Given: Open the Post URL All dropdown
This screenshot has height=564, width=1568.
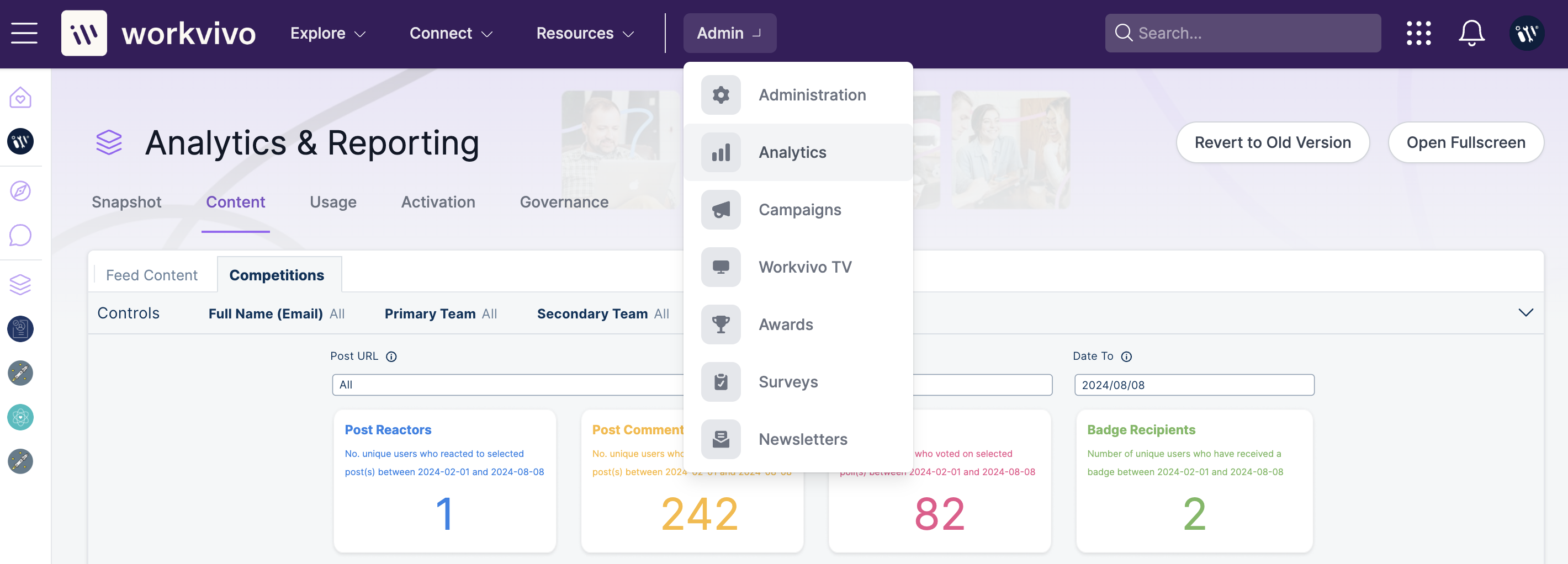Looking at the screenshot, I should coord(507,385).
